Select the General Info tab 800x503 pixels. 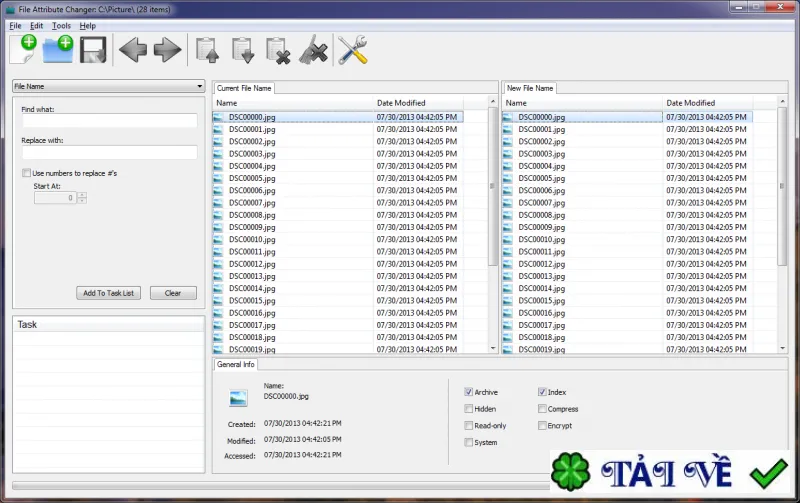[235, 364]
